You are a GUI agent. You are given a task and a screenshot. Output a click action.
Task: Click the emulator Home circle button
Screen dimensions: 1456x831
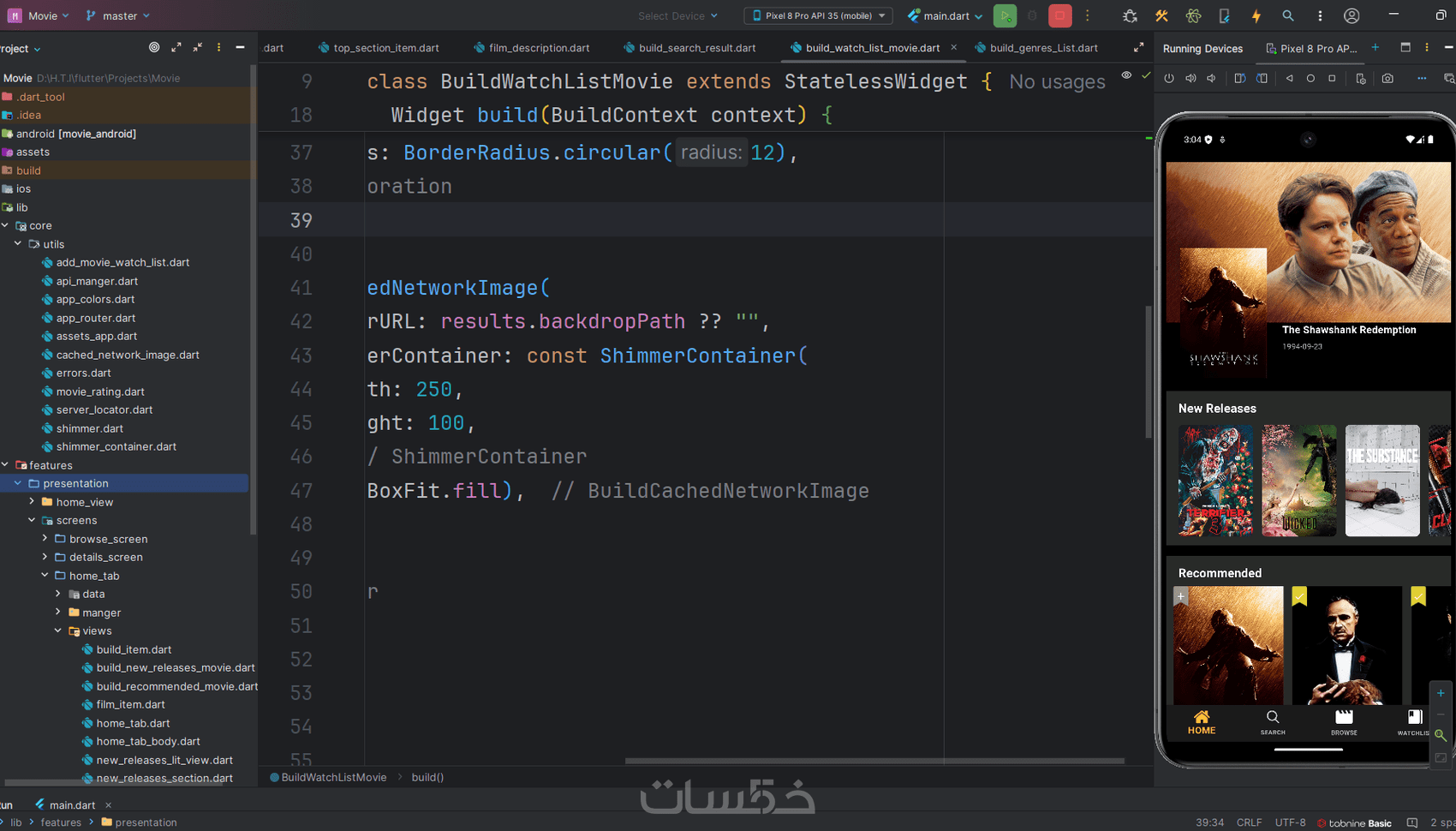pyautogui.click(x=1310, y=78)
